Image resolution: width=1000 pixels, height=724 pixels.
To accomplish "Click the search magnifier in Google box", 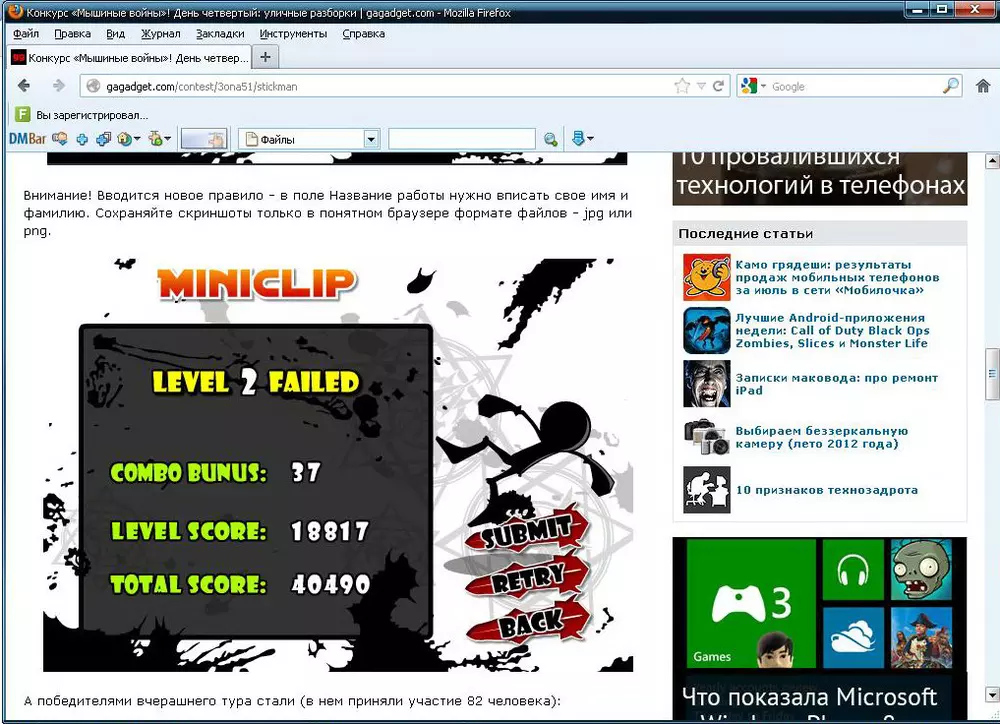I will [950, 86].
